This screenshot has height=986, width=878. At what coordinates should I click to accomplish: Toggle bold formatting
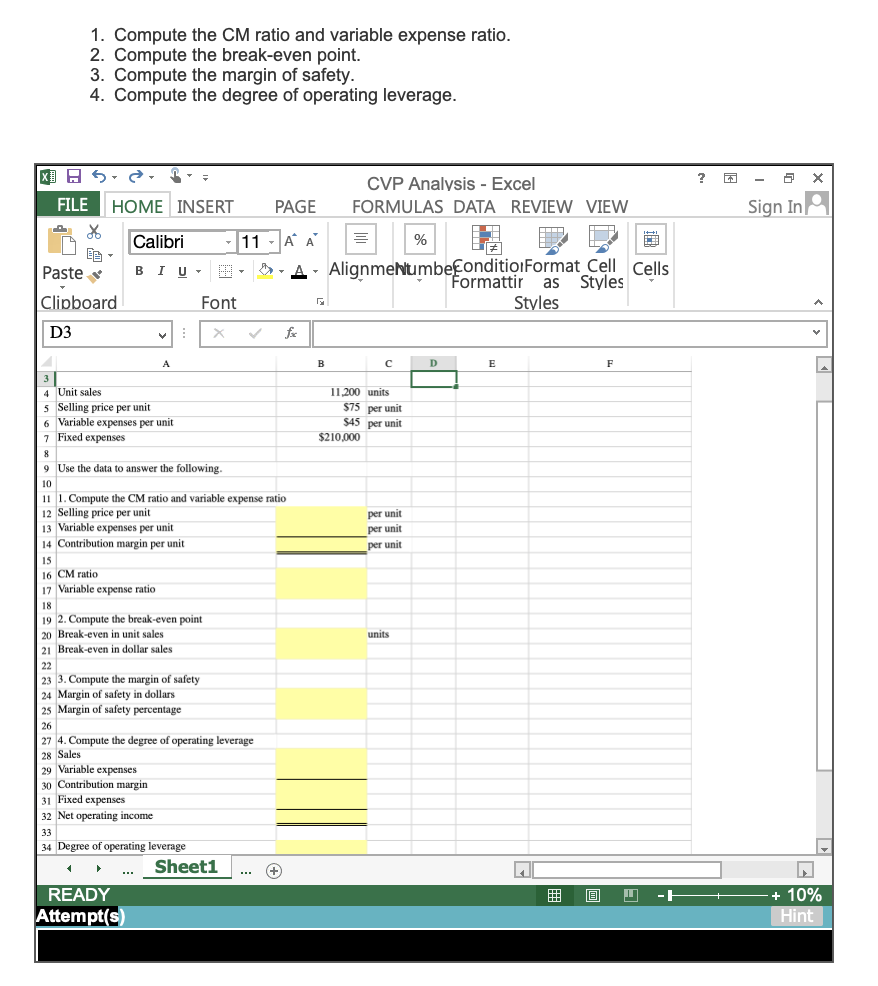(137, 271)
